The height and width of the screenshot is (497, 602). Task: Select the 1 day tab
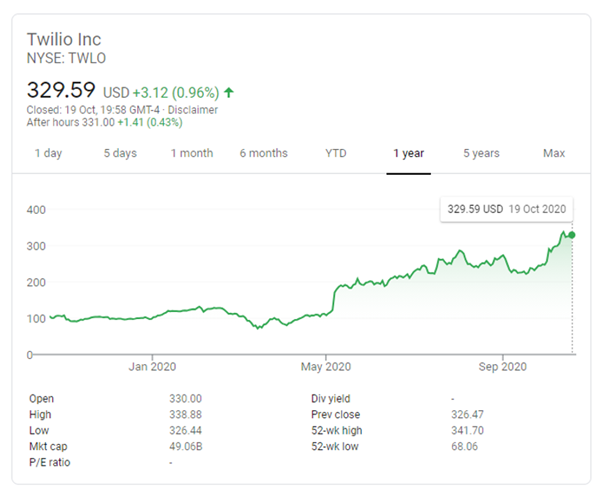(x=48, y=153)
